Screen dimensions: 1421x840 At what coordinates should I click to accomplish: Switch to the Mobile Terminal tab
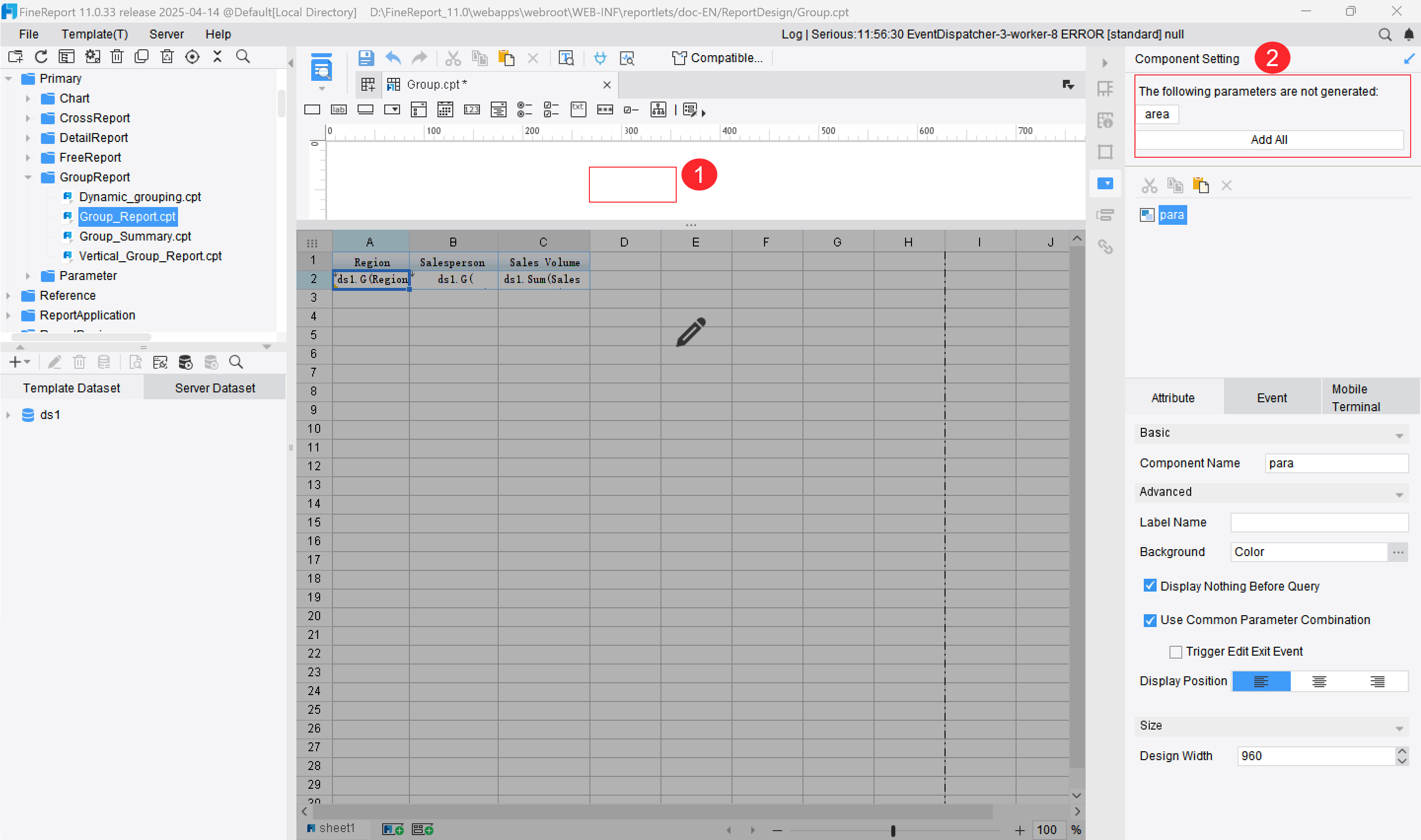pos(1370,397)
